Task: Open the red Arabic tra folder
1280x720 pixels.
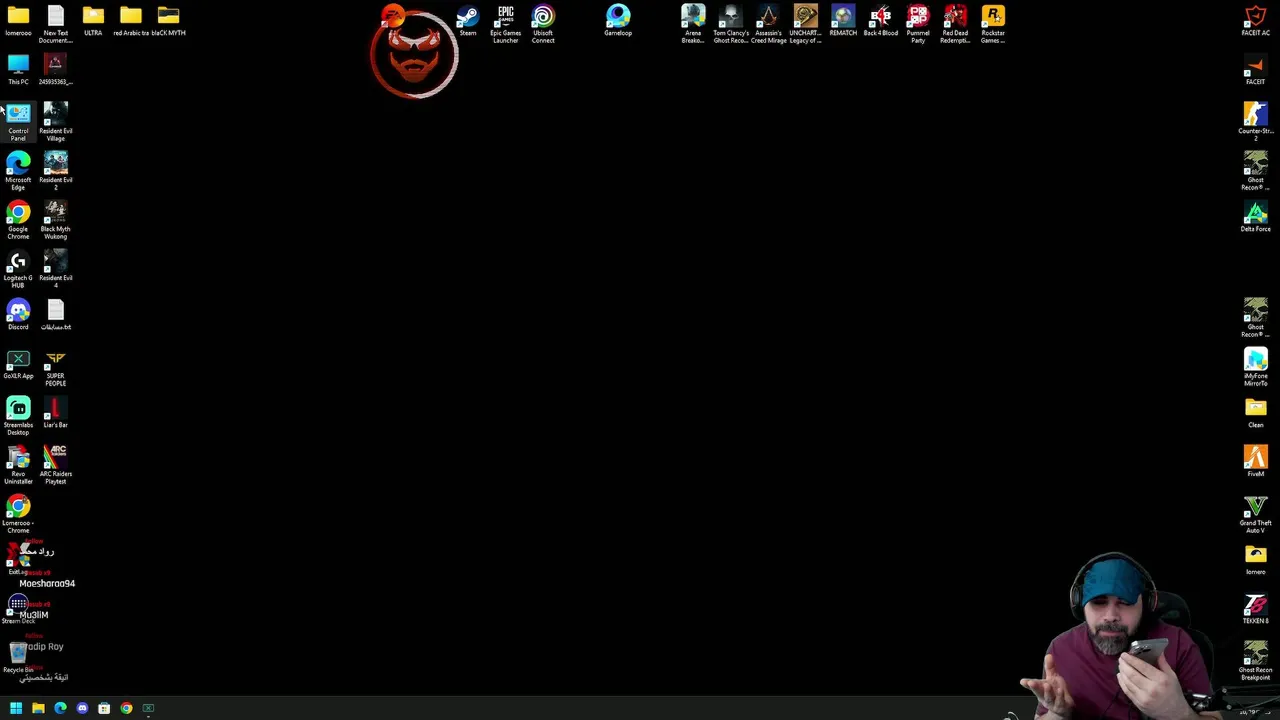Action: coord(130,21)
